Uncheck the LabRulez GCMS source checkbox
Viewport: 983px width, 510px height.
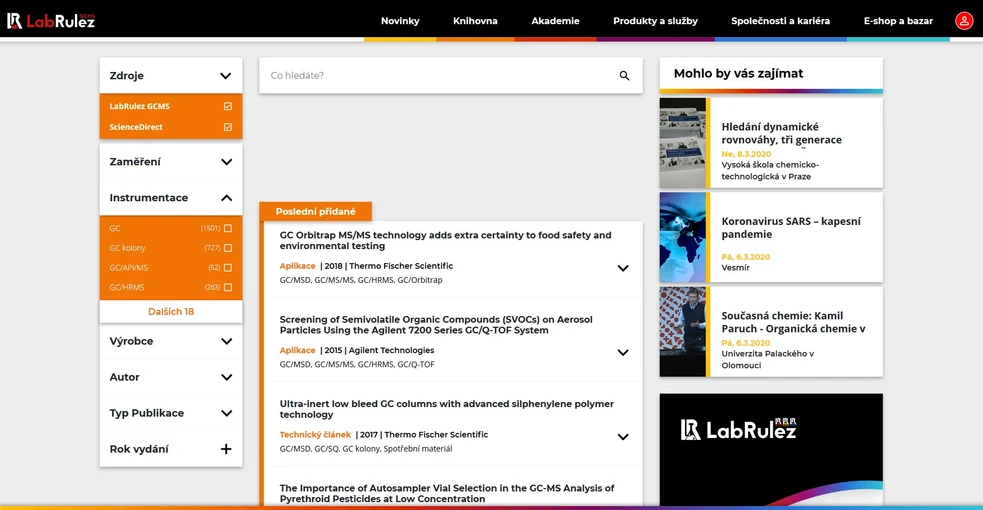click(228, 106)
